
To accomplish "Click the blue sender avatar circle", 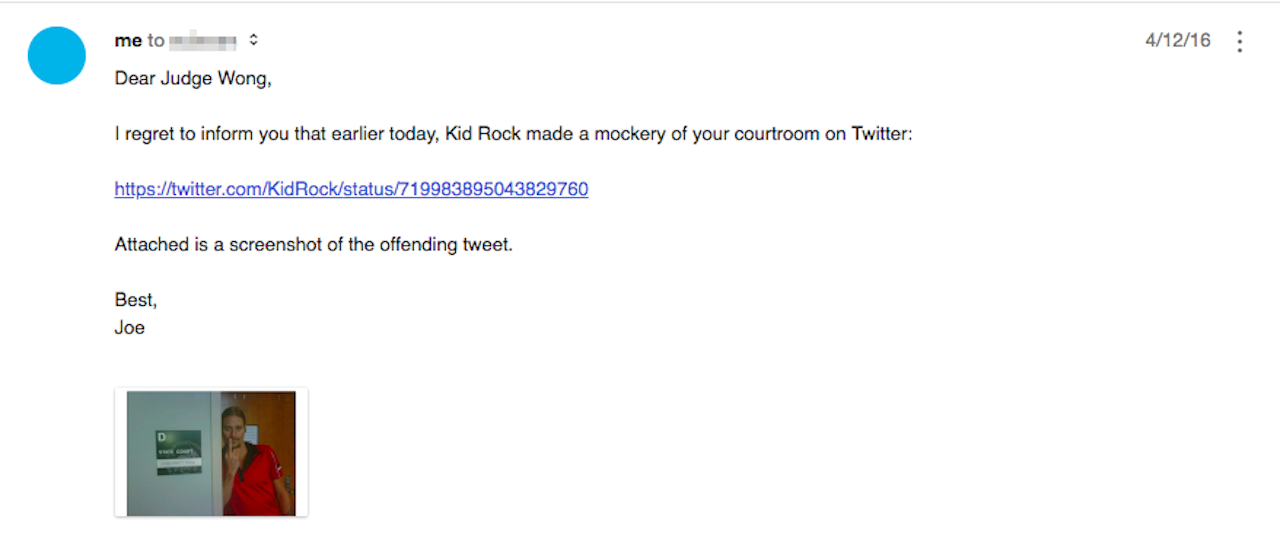I will (x=57, y=55).
